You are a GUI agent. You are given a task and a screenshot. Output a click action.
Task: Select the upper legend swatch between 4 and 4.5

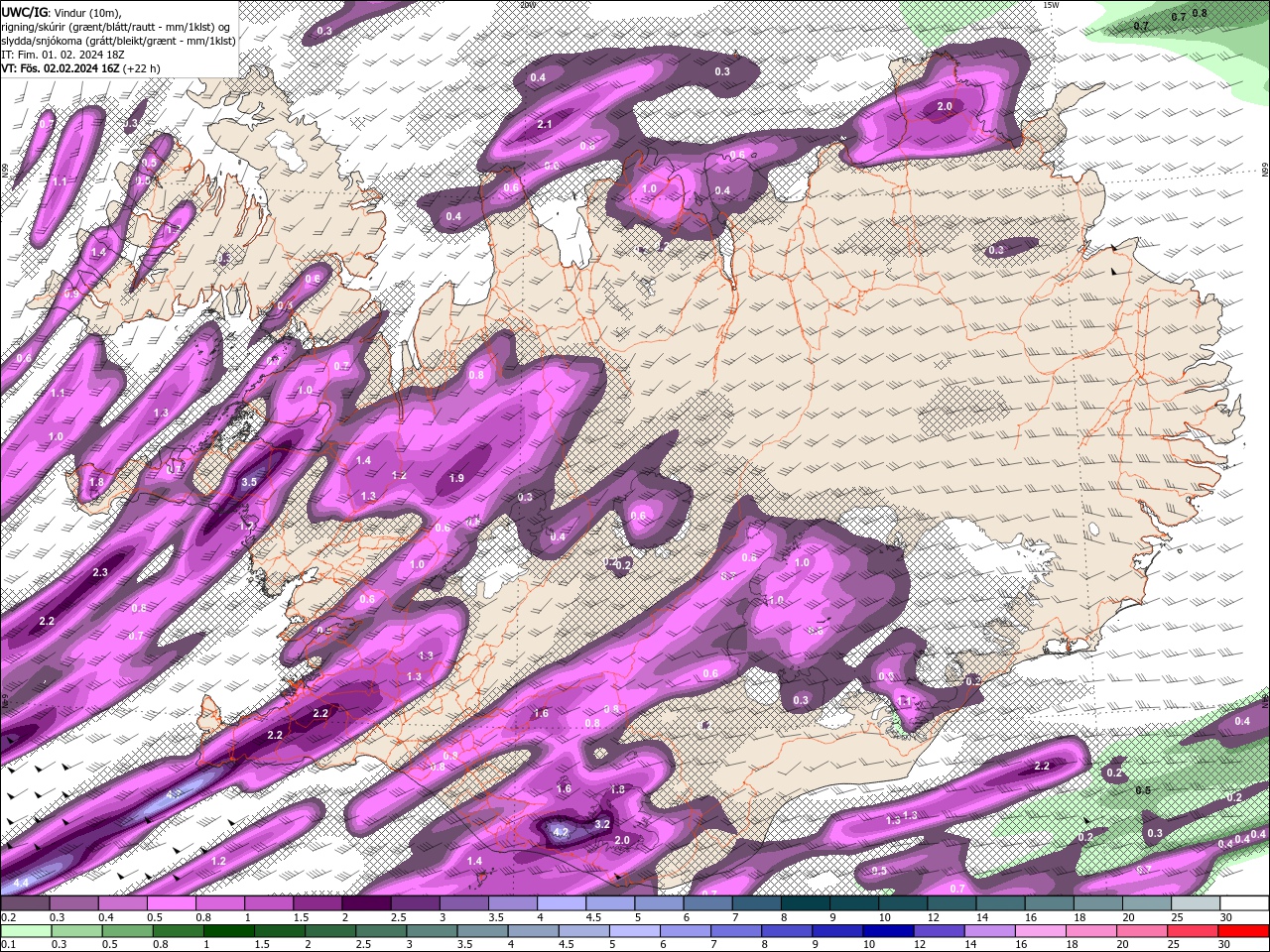click(x=562, y=902)
